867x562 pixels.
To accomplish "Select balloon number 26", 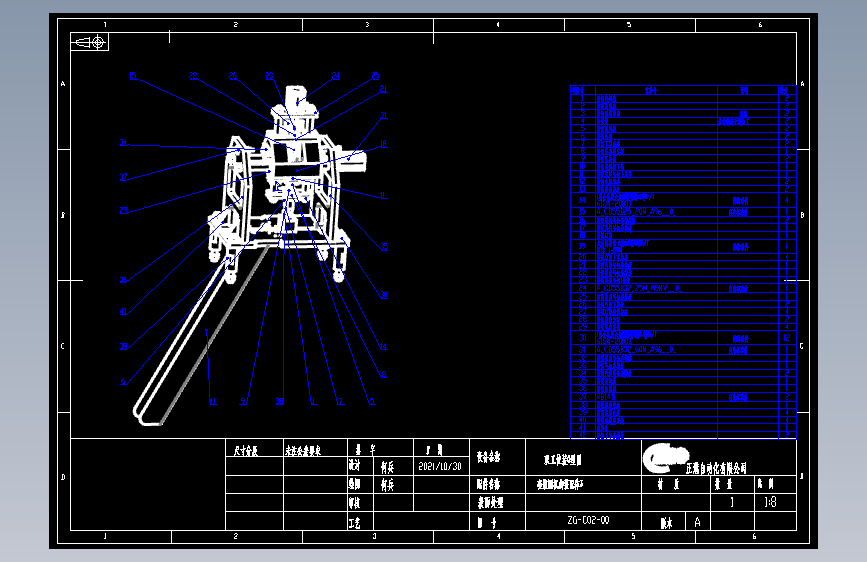I will [233, 76].
